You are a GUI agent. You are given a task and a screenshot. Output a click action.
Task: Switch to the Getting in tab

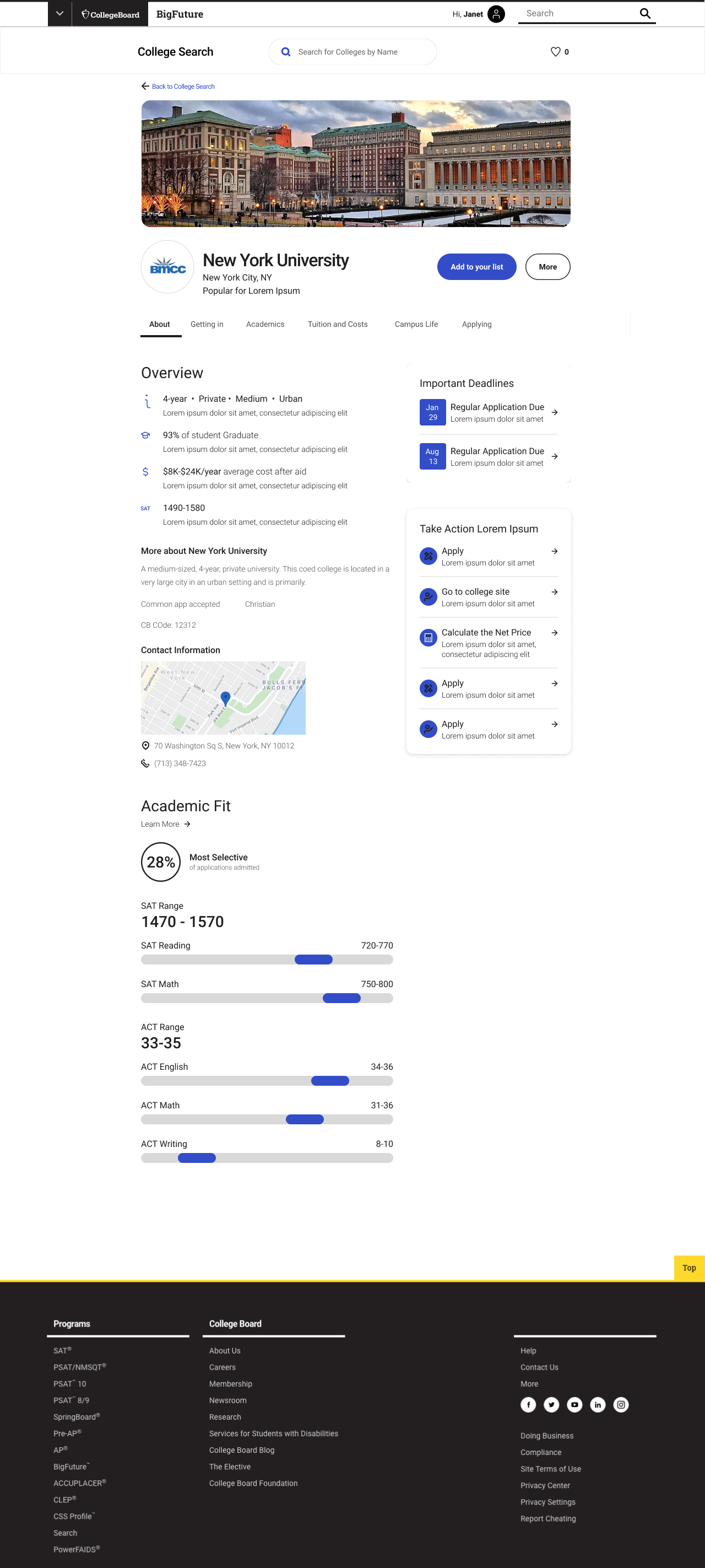point(207,325)
